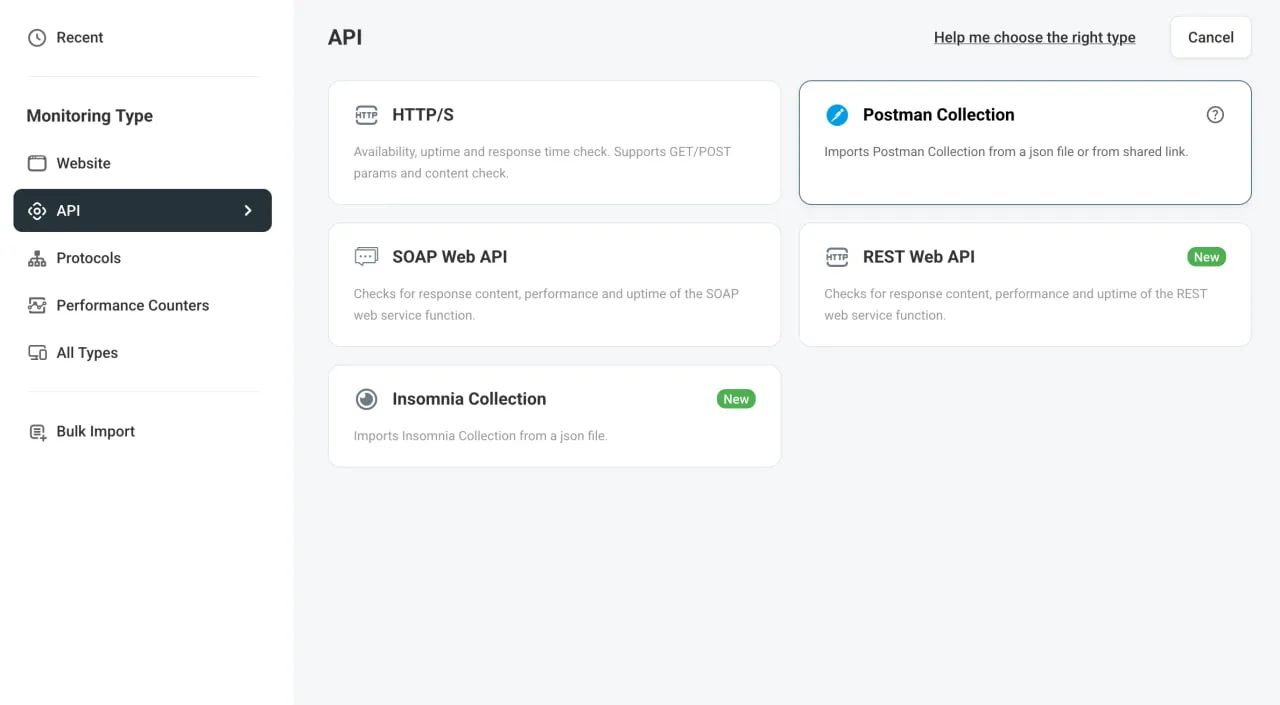Click the HTTP/S monitor icon
1280x705 pixels.
366,114
